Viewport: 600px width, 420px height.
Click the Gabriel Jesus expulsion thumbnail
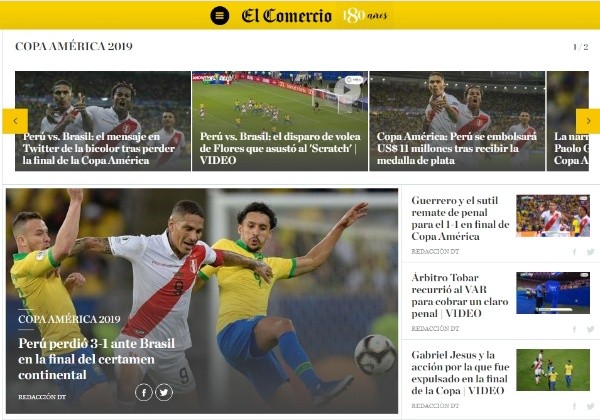point(553,370)
